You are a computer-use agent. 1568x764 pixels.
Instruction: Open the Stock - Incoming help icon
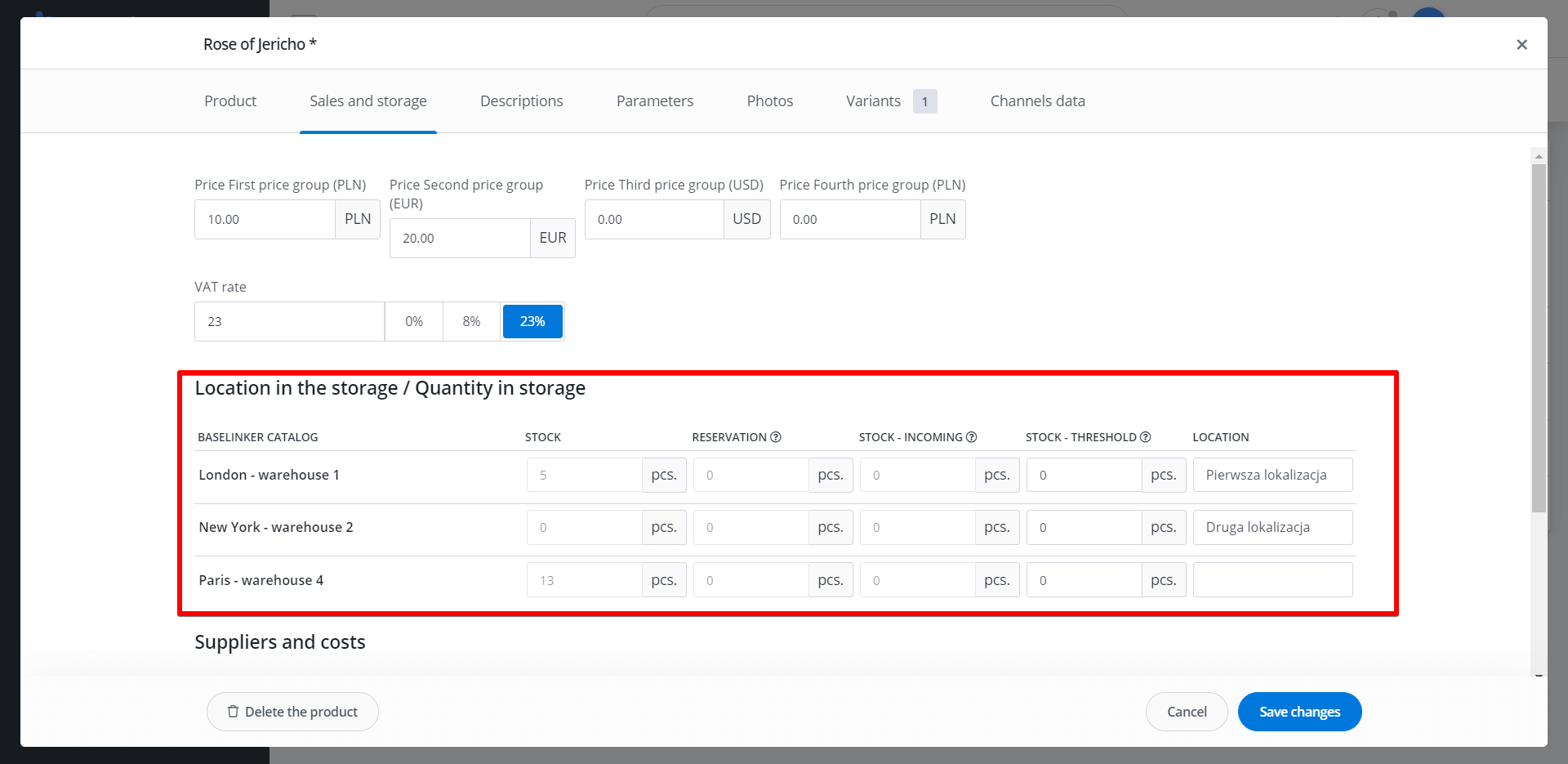click(971, 437)
